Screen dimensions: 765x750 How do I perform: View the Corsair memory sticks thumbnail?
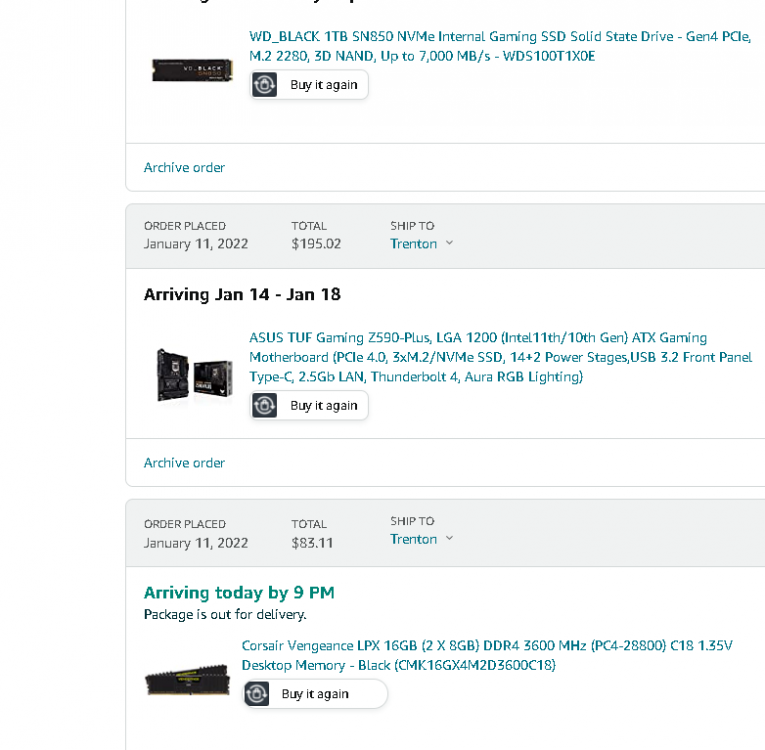(187, 680)
